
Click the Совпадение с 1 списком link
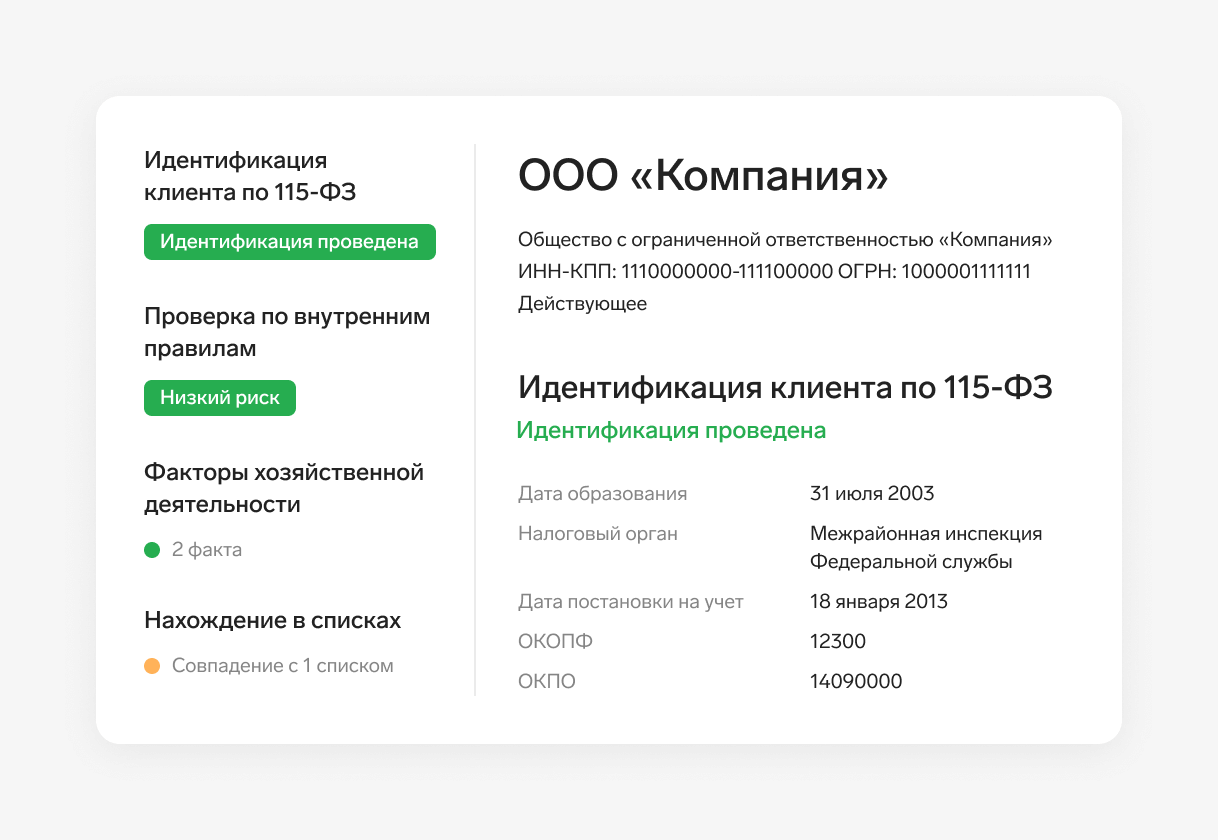[283, 666]
